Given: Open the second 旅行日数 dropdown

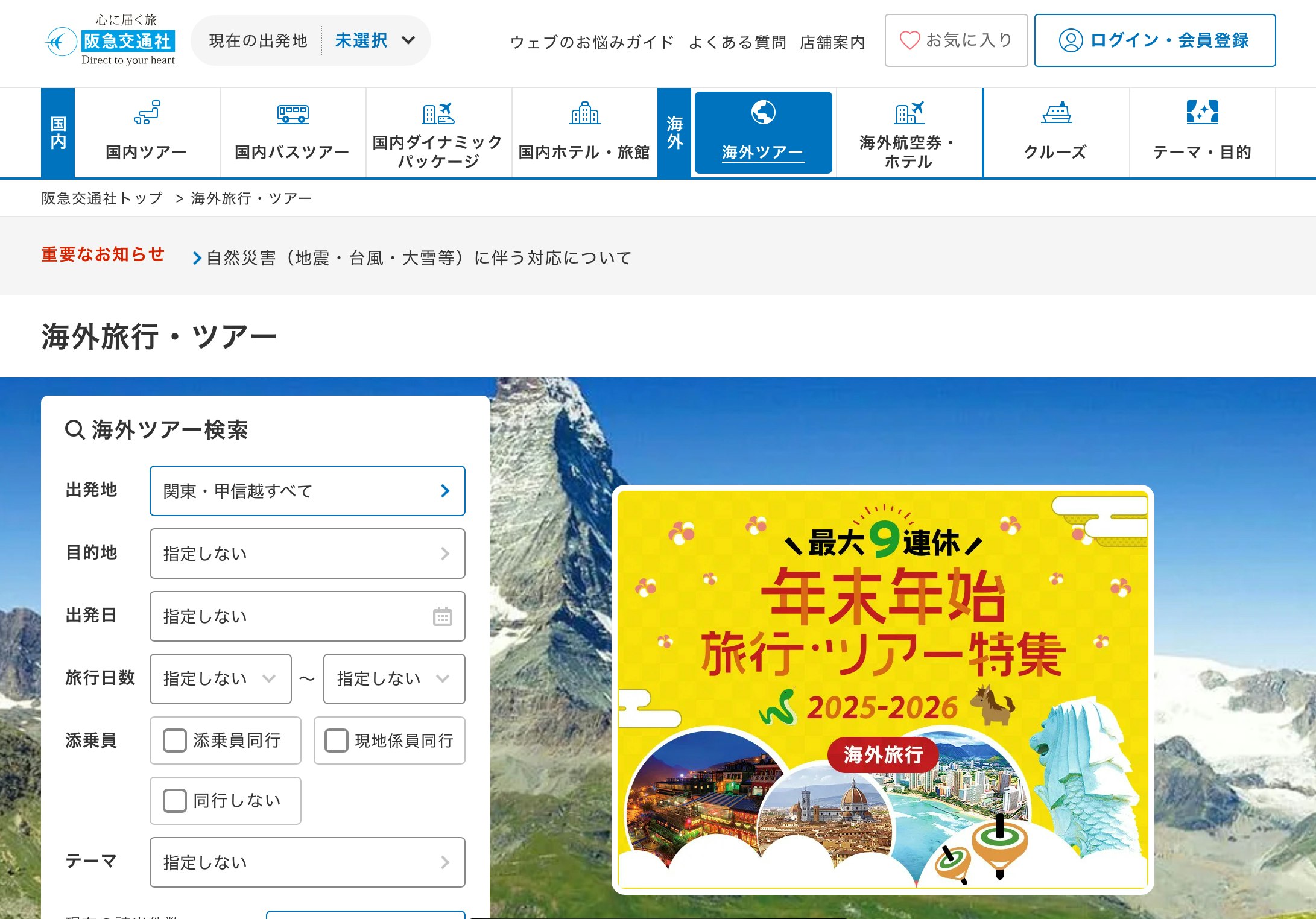Looking at the screenshot, I should click(x=394, y=679).
